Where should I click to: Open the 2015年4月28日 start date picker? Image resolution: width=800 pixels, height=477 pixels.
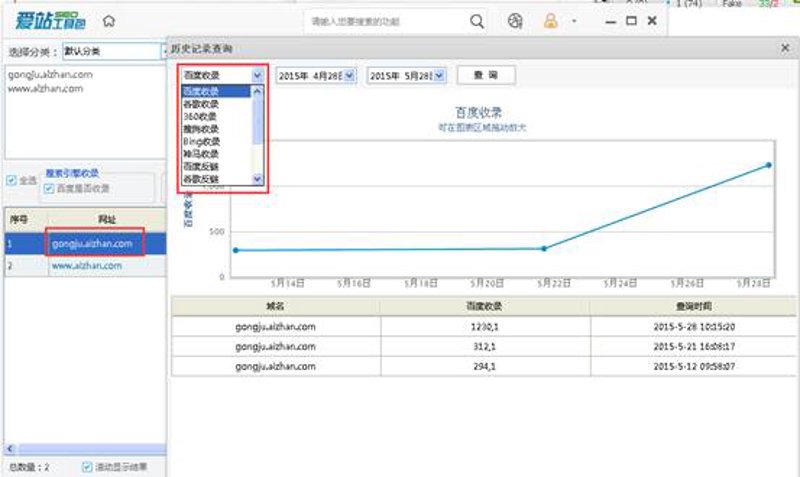pyautogui.click(x=349, y=76)
